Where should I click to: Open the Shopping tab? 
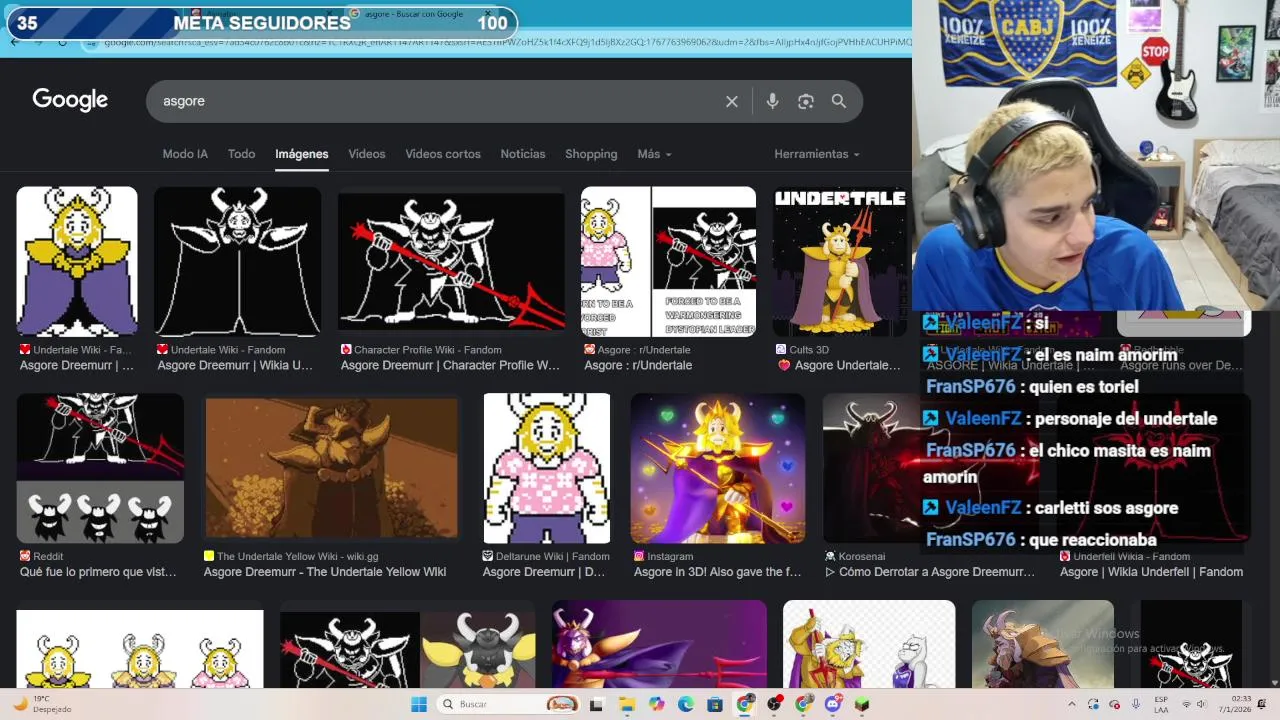(x=591, y=154)
